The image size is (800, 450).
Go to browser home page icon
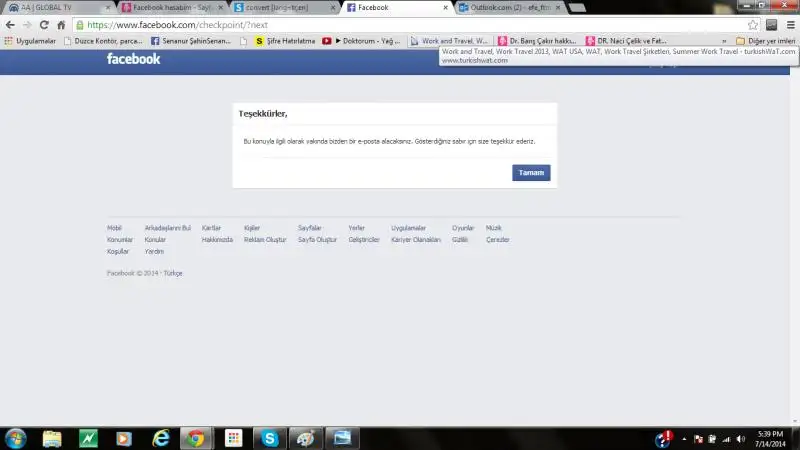[61, 24]
